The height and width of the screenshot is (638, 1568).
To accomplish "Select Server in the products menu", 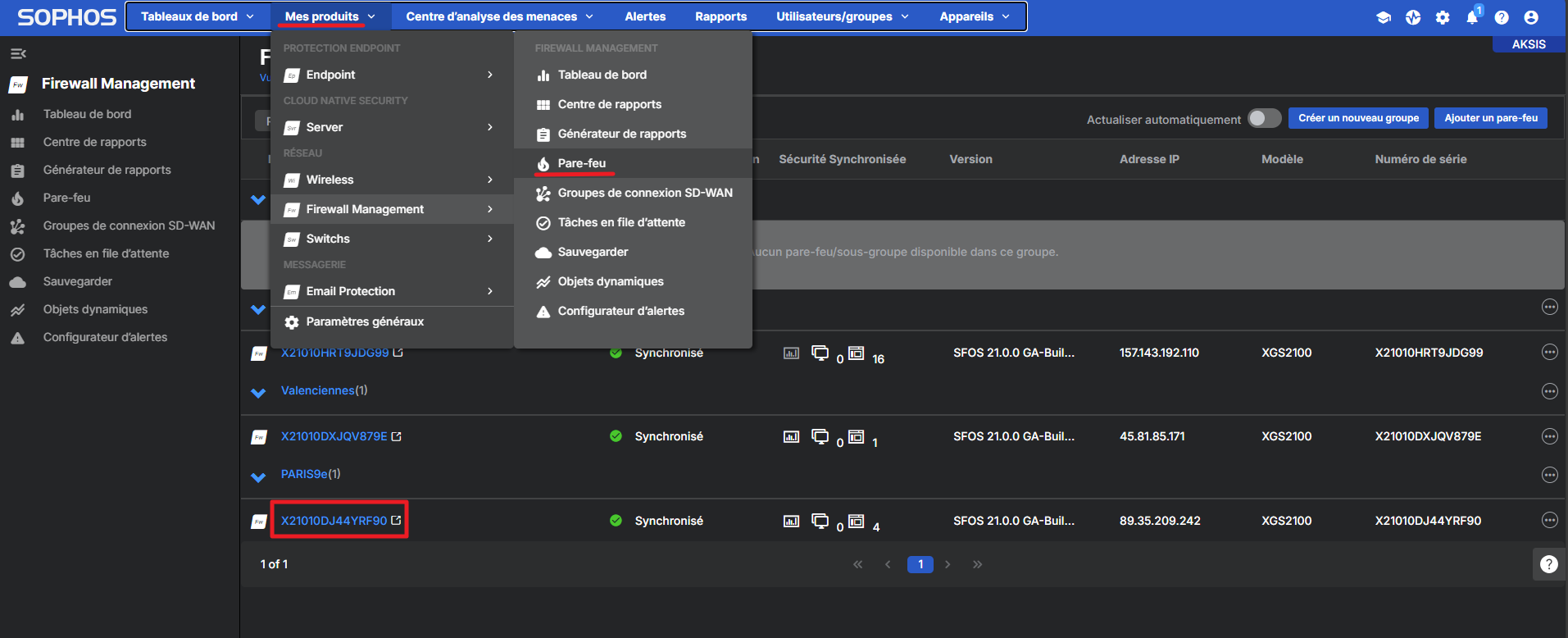I will [392, 127].
